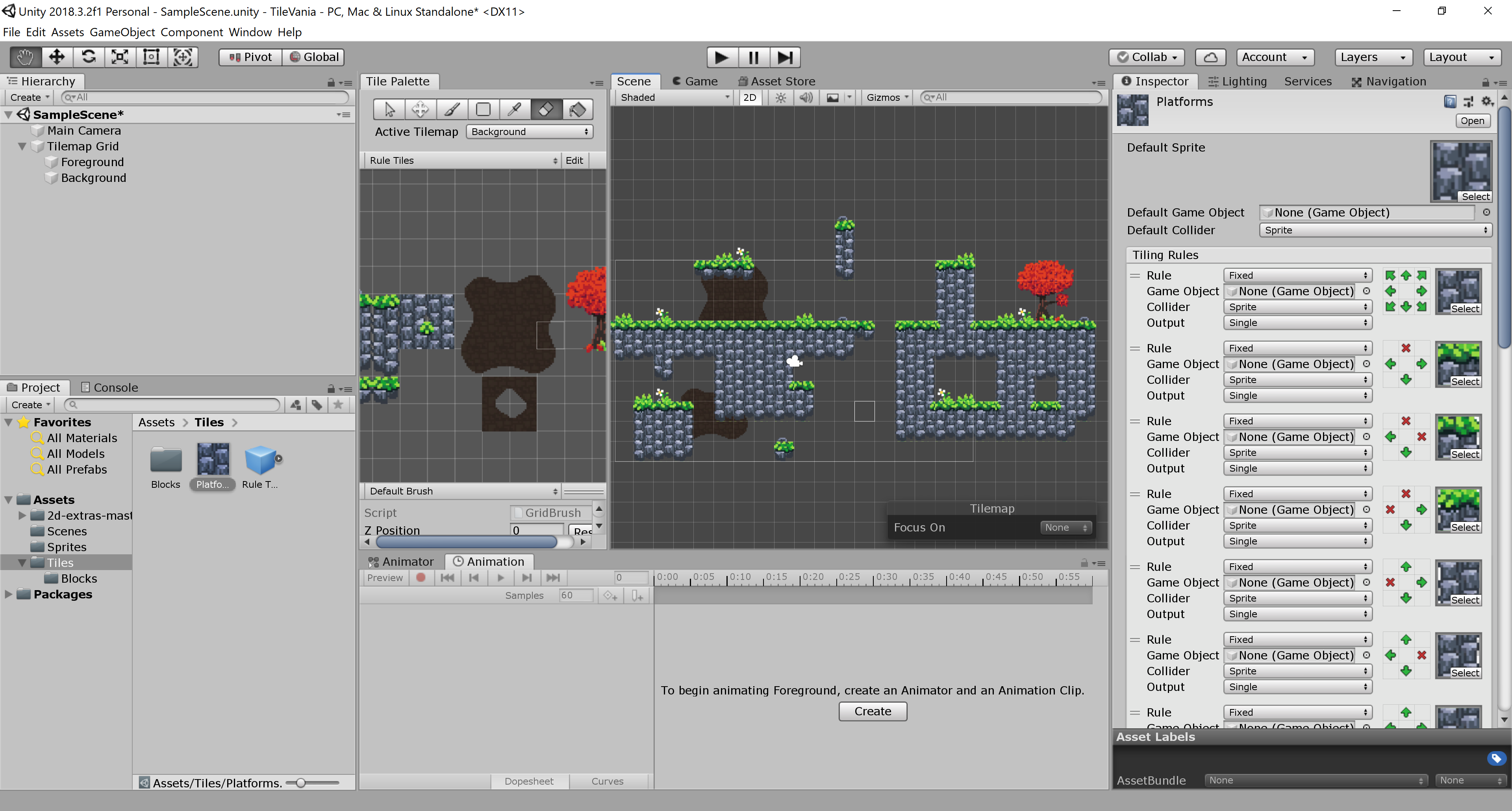
Task: Open the Active Tilemap dropdown
Action: (x=529, y=131)
